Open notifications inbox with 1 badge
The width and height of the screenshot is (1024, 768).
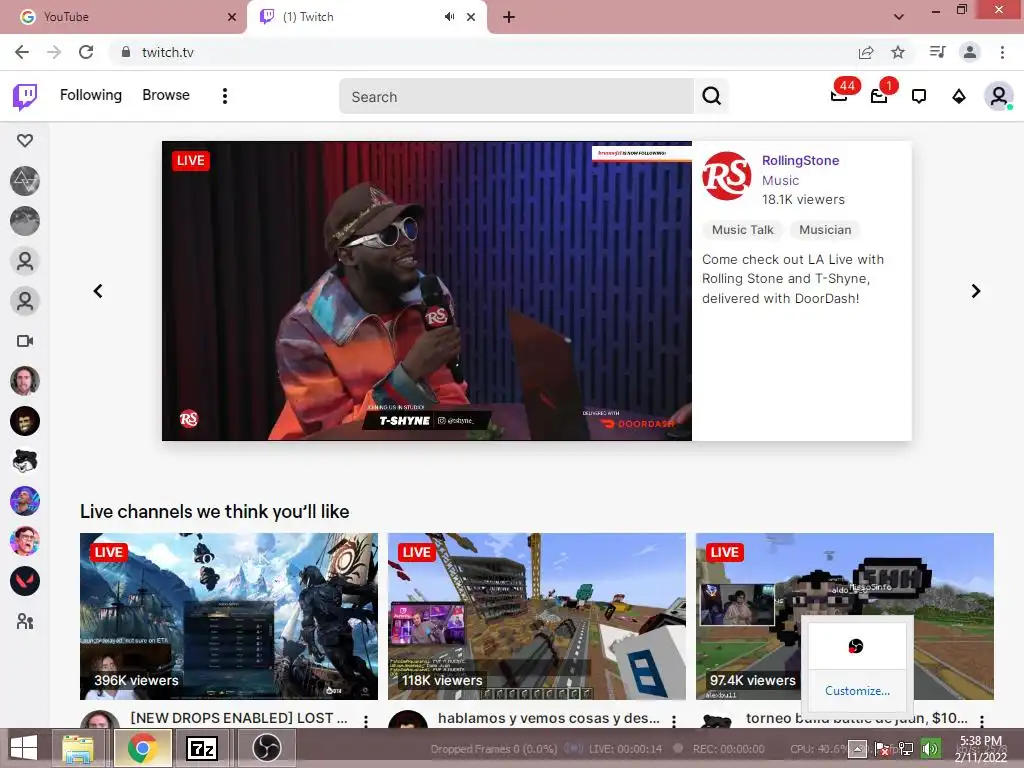[x=880, y=95]
